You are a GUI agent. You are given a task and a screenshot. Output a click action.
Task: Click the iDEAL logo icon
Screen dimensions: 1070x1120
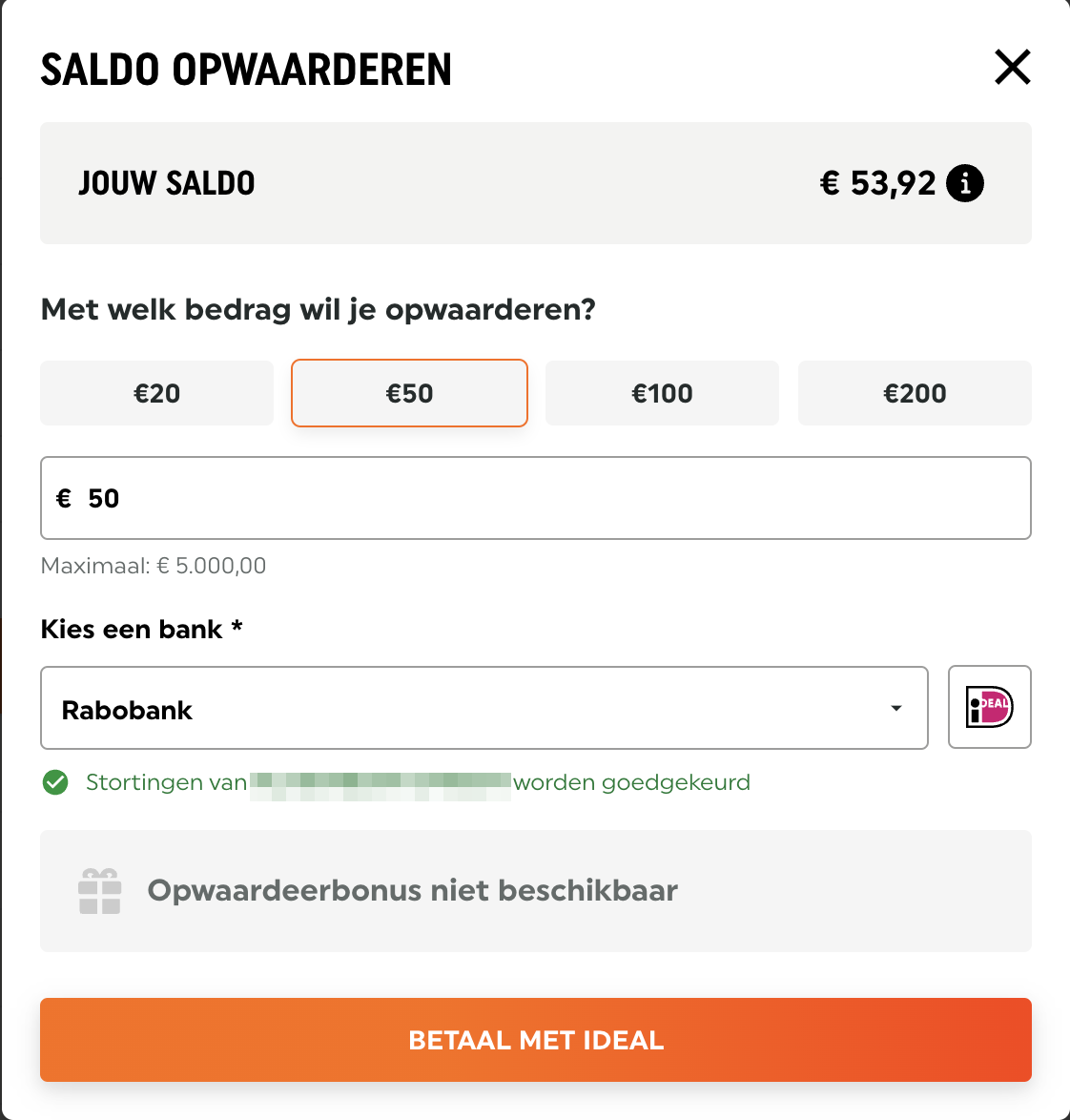click(989, 707)
